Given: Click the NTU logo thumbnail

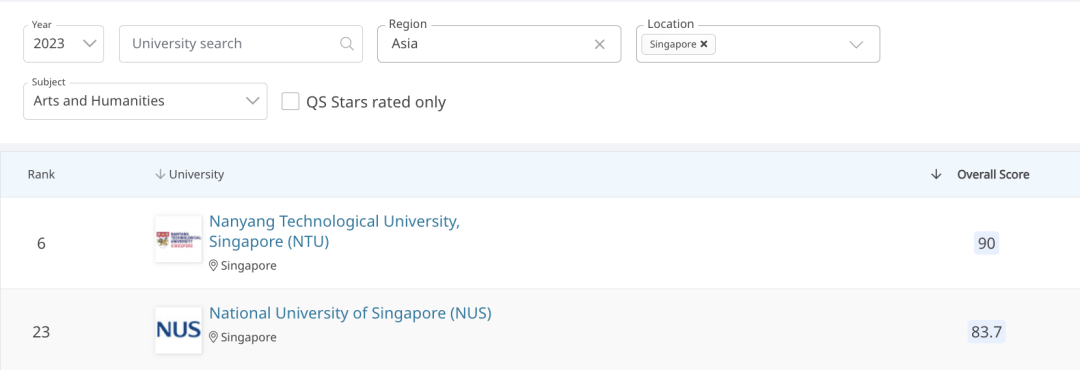Looking at the screenshot, I should click(x=178, y=239).
